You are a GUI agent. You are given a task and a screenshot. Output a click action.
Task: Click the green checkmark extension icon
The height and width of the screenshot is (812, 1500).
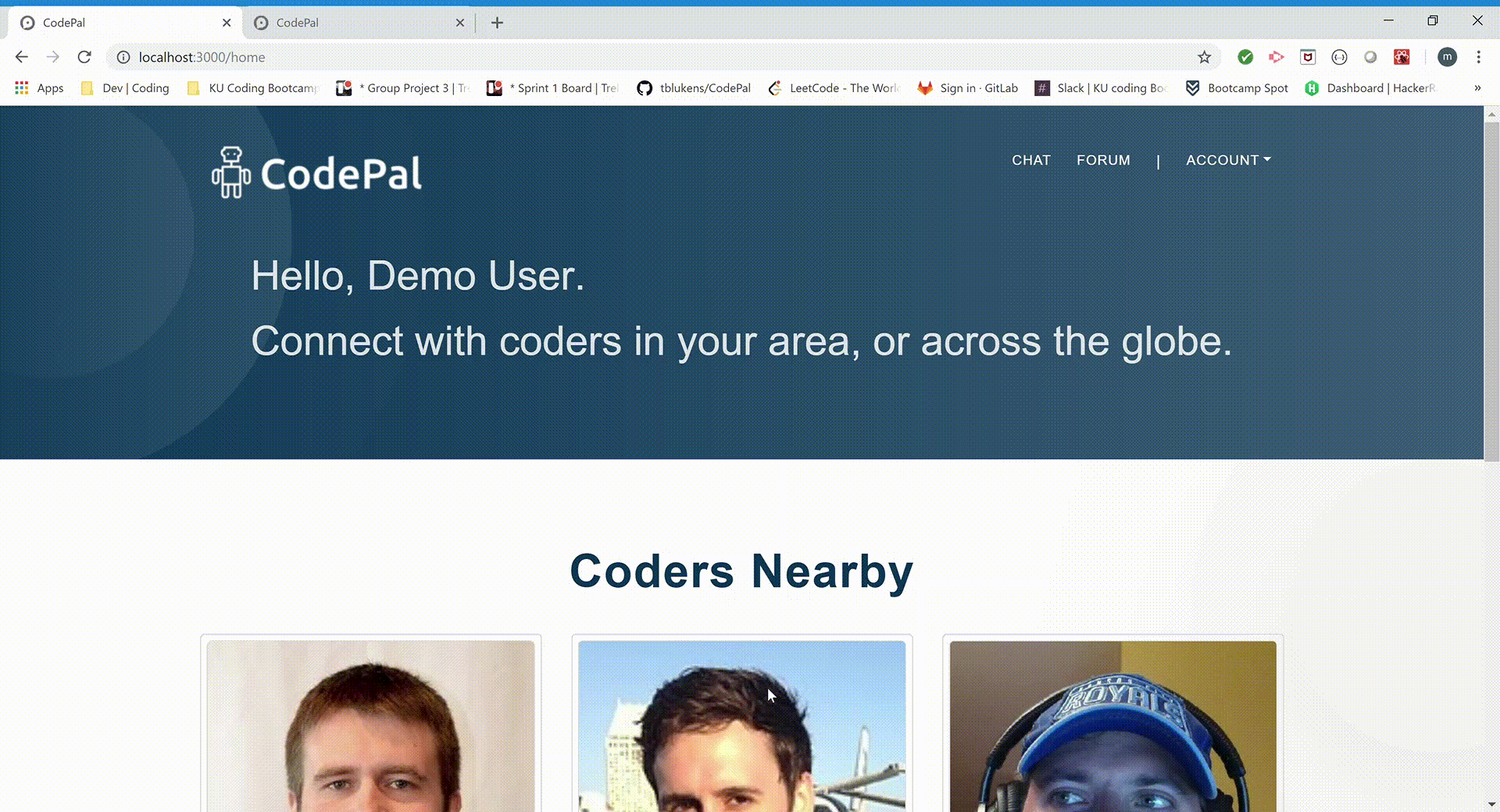1245,57
